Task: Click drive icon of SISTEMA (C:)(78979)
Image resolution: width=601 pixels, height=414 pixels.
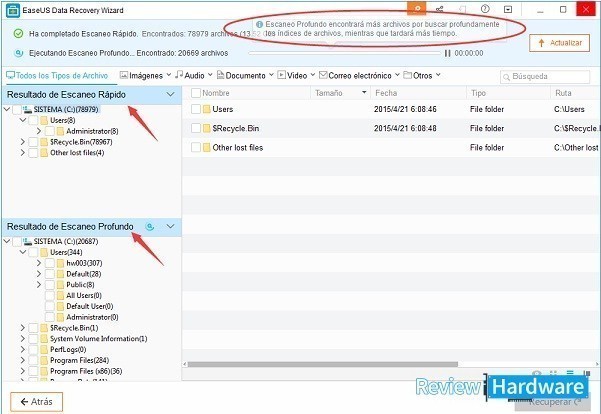Action: (x=27, y=110)
